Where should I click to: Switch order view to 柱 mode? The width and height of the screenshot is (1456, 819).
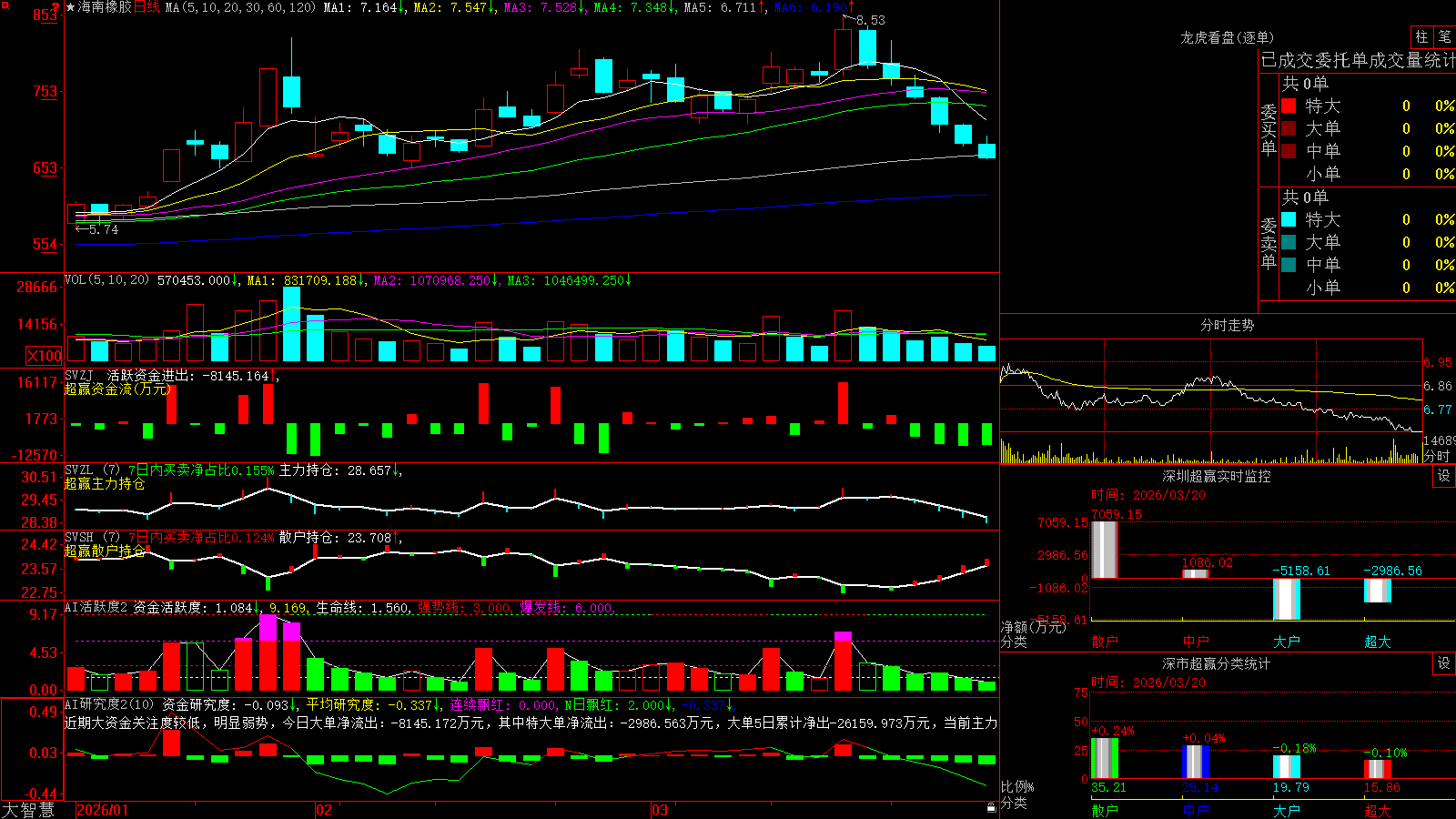pyautogui.click(x=1421, y=37)
